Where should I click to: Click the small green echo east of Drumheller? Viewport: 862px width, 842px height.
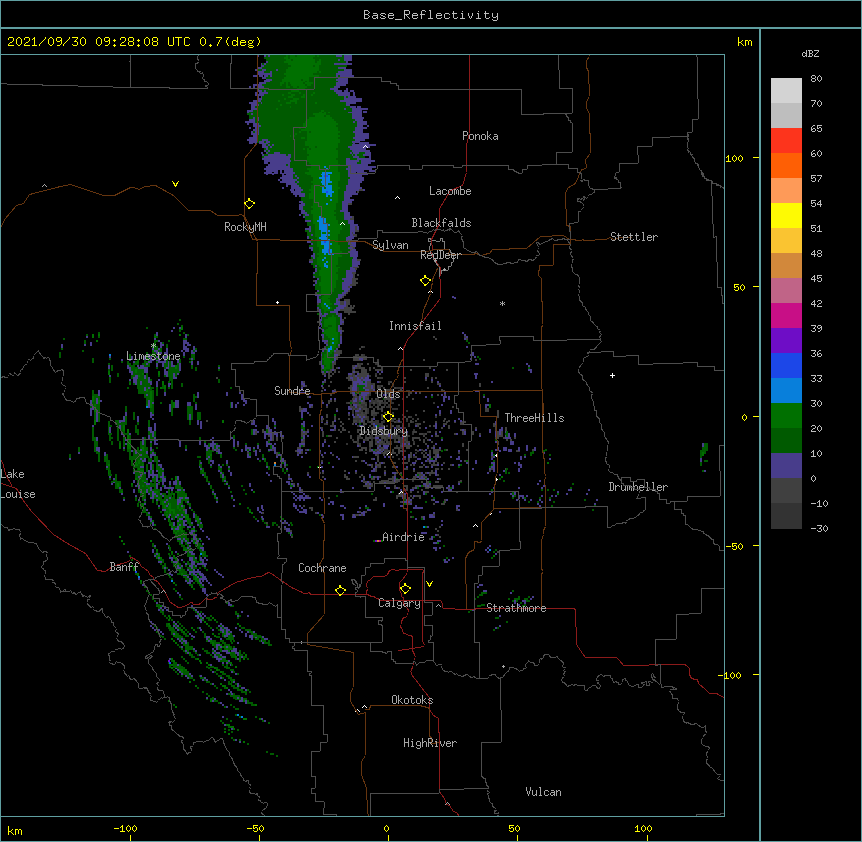(704, 455)
